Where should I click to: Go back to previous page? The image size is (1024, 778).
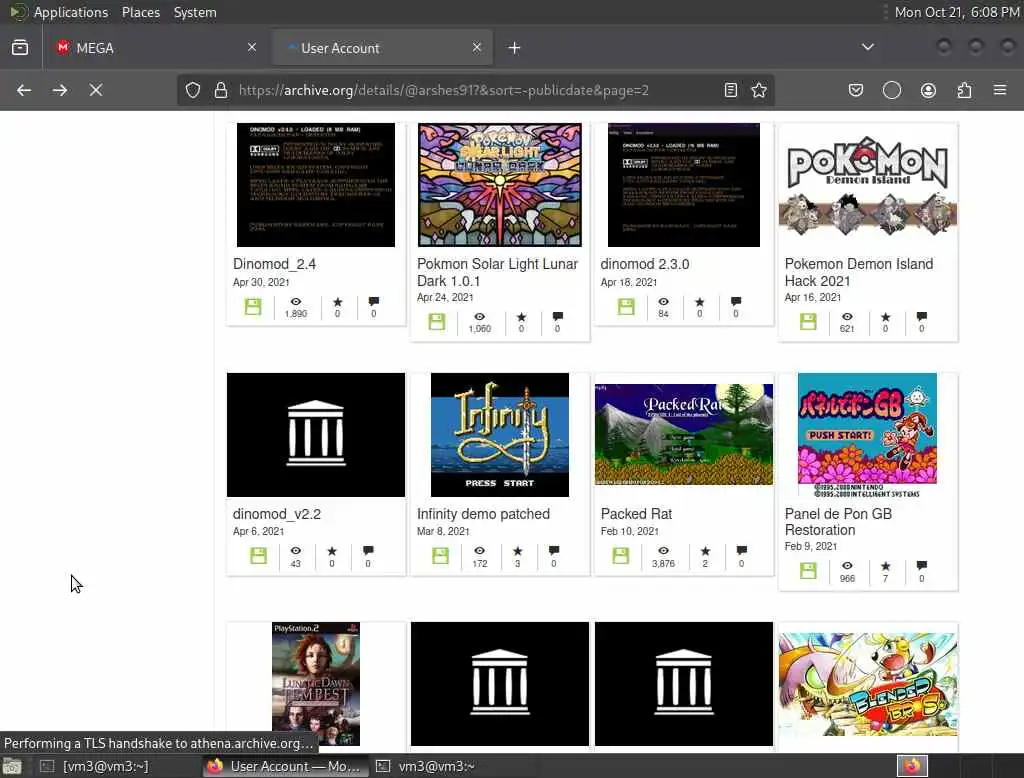click(24, 90)
